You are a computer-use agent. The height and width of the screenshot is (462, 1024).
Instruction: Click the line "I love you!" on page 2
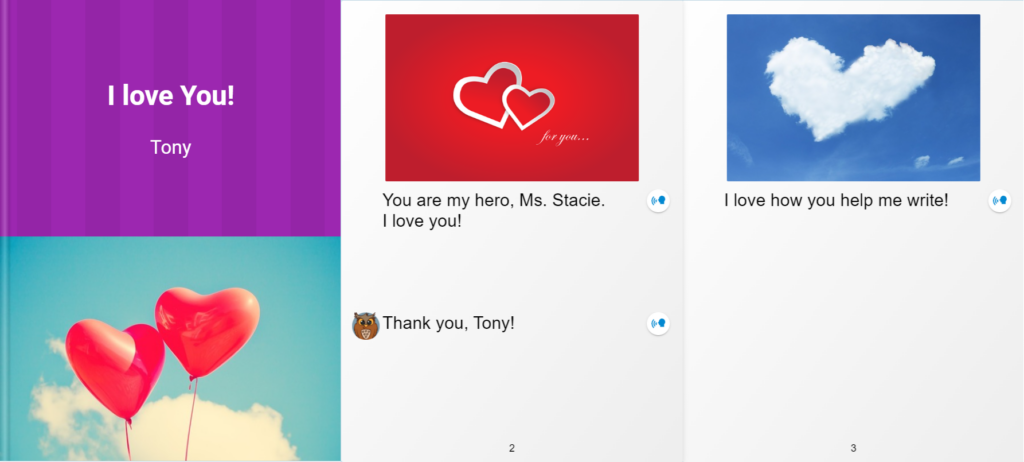click(x=422, y=221)
